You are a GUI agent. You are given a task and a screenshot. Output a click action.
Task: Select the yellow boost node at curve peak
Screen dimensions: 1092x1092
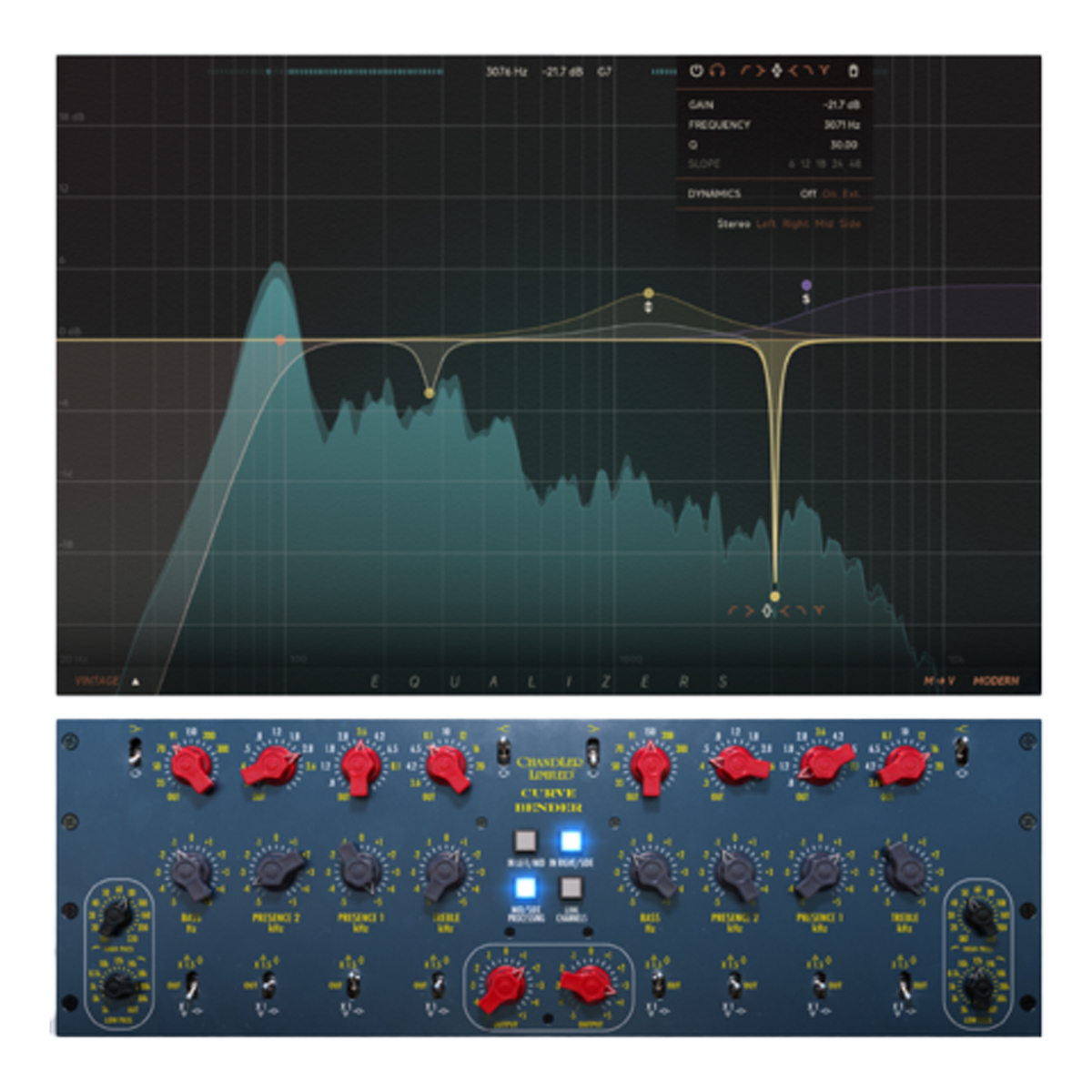(649, 293)
